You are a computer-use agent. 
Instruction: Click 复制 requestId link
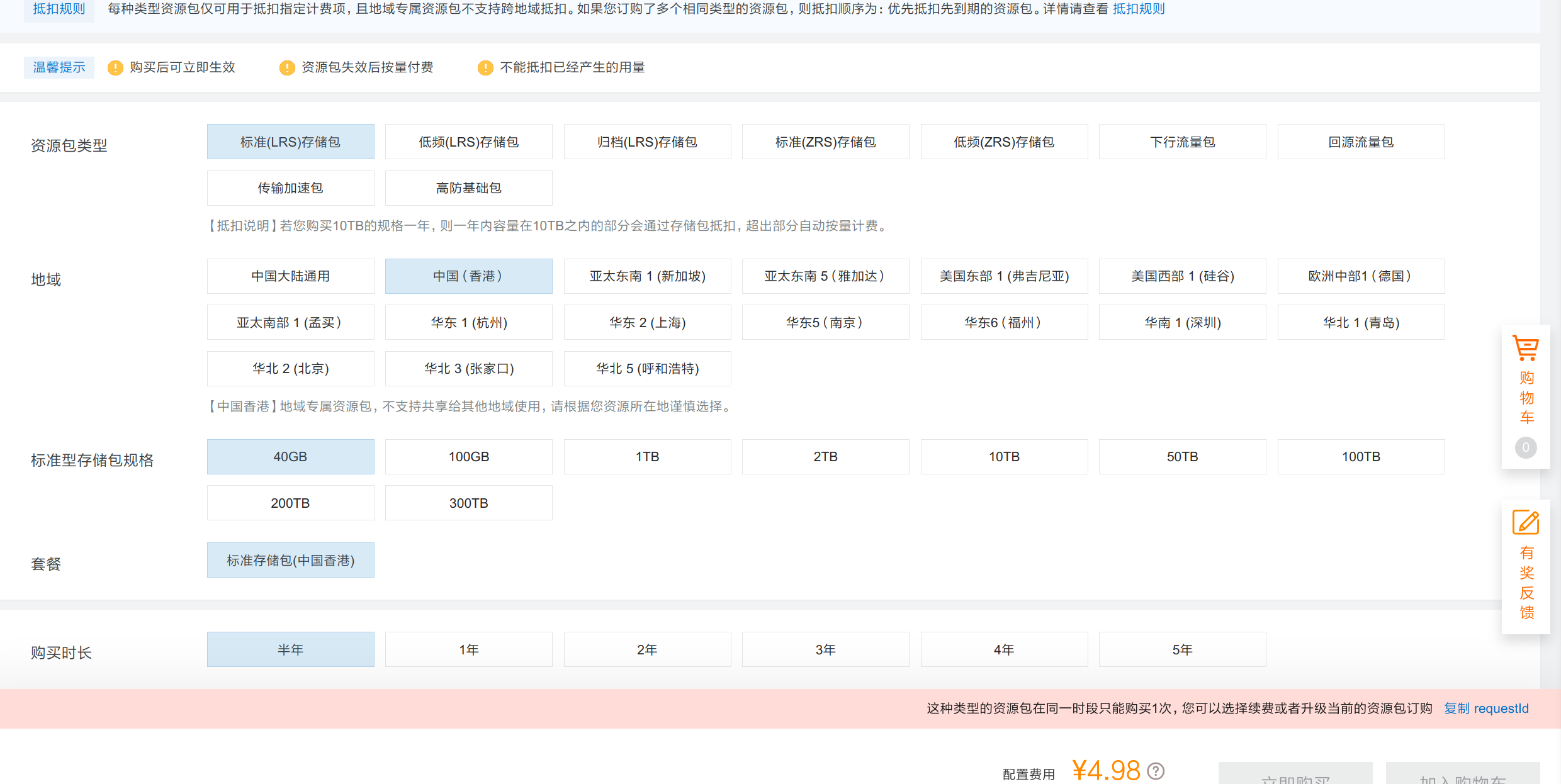[1485, 708]
